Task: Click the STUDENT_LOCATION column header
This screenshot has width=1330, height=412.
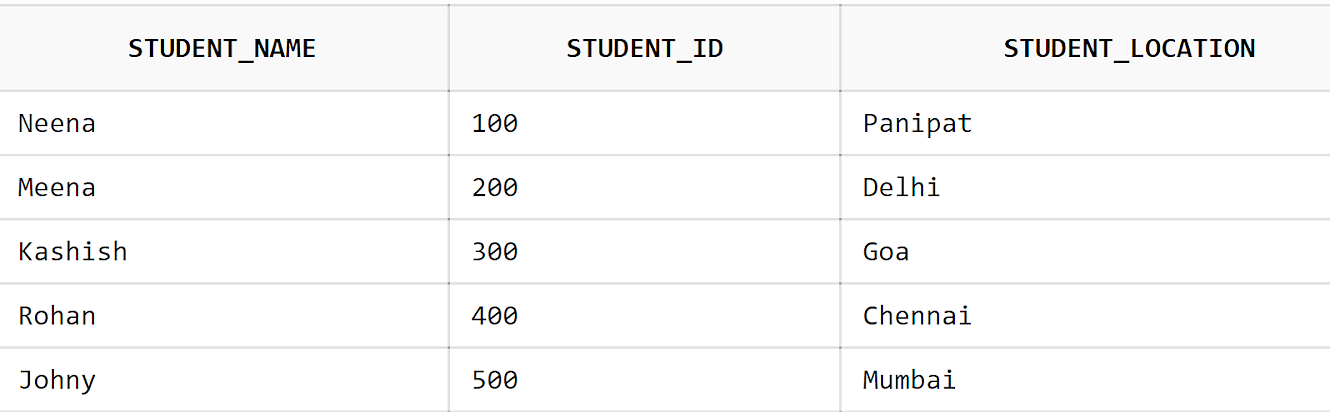Action: click(x=1085, y=48)
